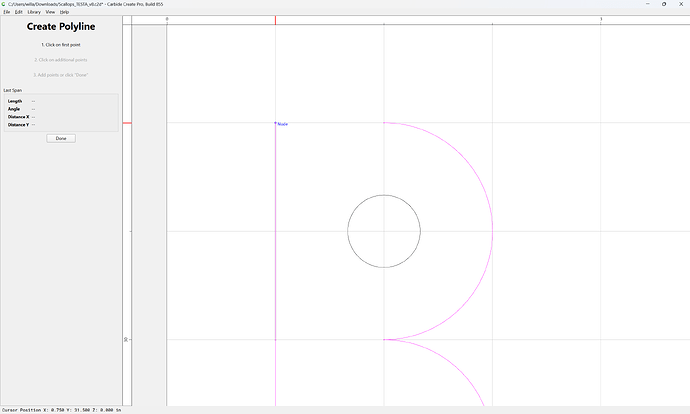This screenshot has width=690, height=414.
Task: Click the Length label in Last Span
Action: click(15, 101)
